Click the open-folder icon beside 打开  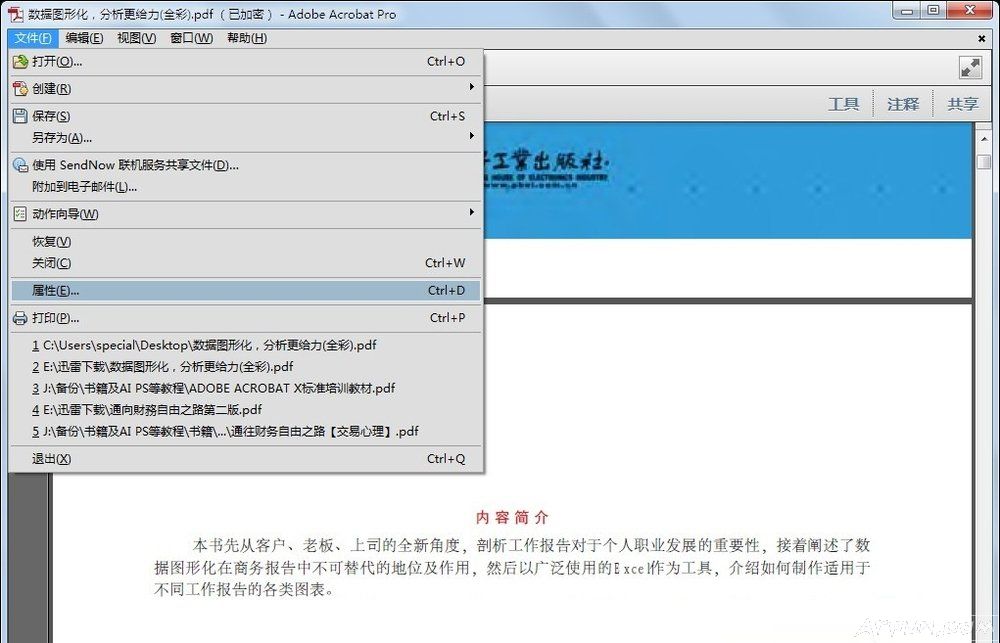pyautogui.click(x=20, y=62)
